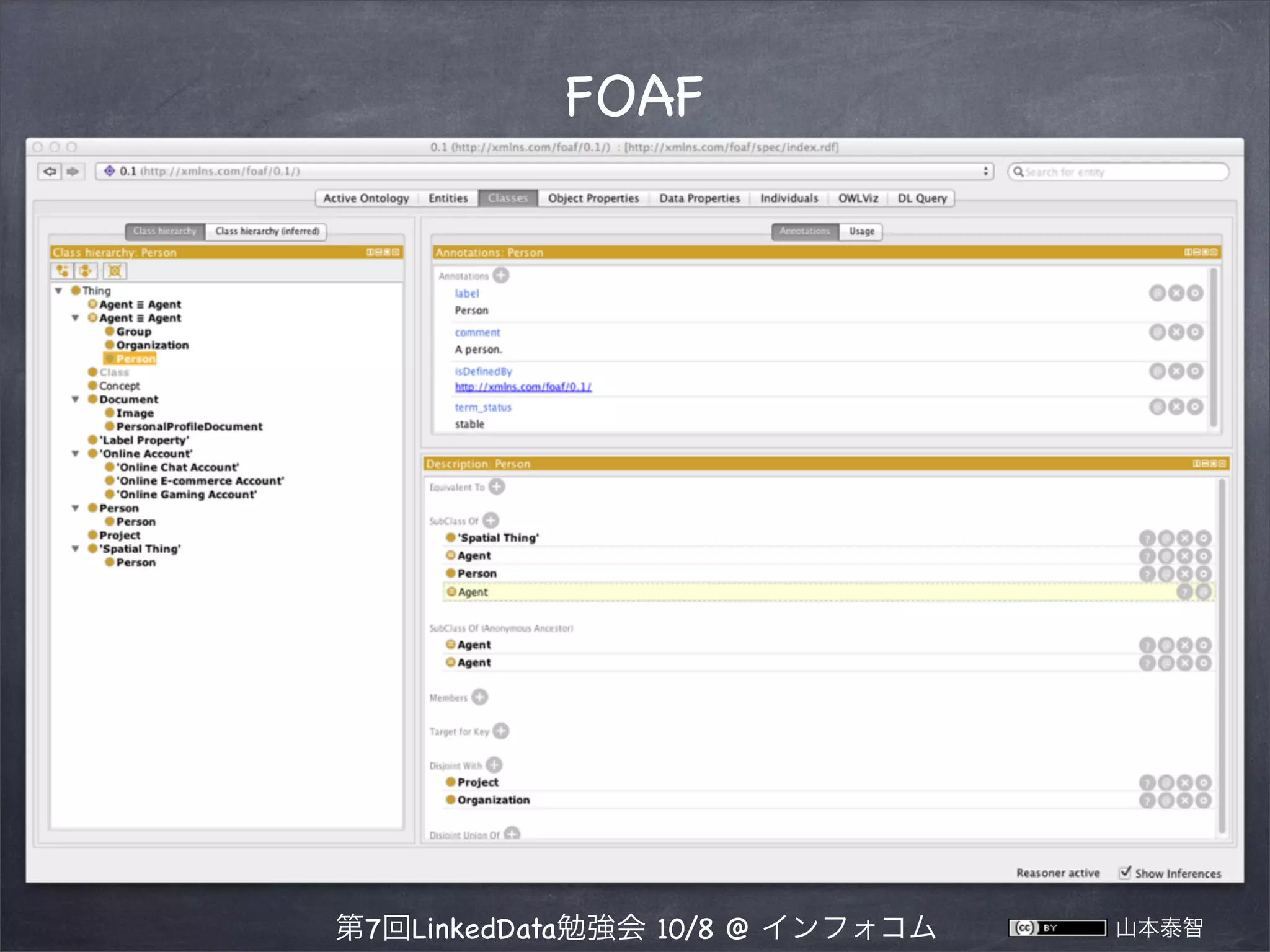The width and height of the screenshot is (1270, 952).
Task: Click in the Search for entity field
Action: pyautogui.click(x=1118, y=172)
